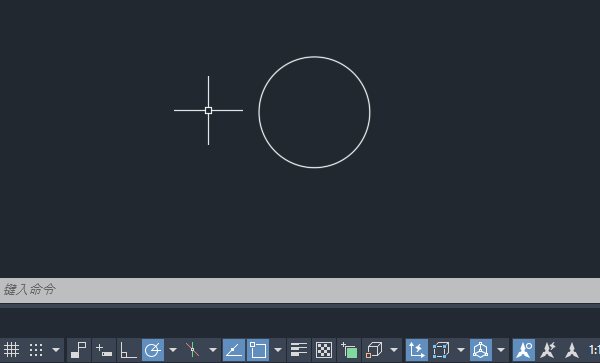Open the snap mode dropdown arrow
This screenshot has width=600, height=363.
click(x=56, y=350)
